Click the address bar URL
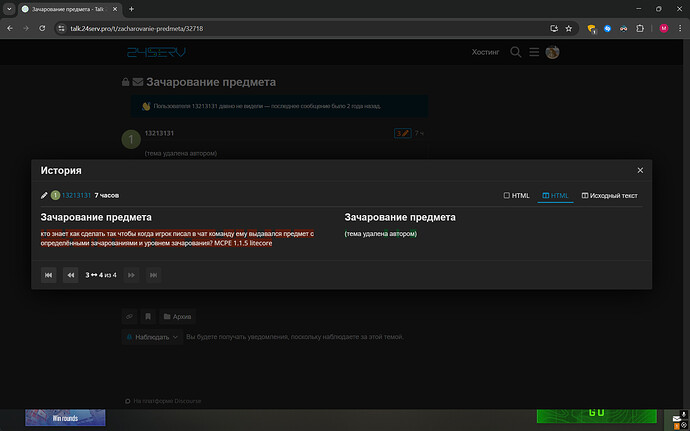The height and width of the screenshot is (431, 690). (137, 28)
